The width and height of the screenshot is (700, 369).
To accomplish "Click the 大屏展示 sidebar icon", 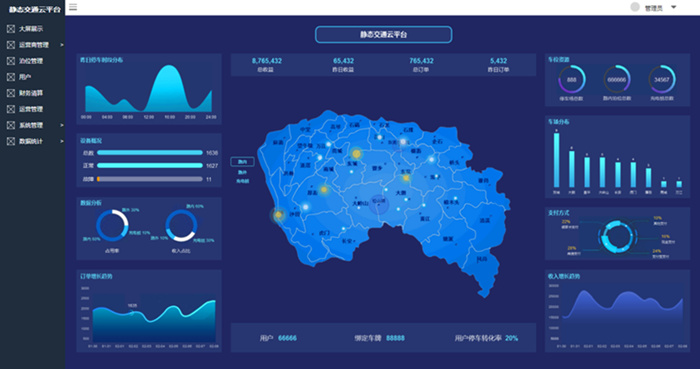I will point(11,29).
